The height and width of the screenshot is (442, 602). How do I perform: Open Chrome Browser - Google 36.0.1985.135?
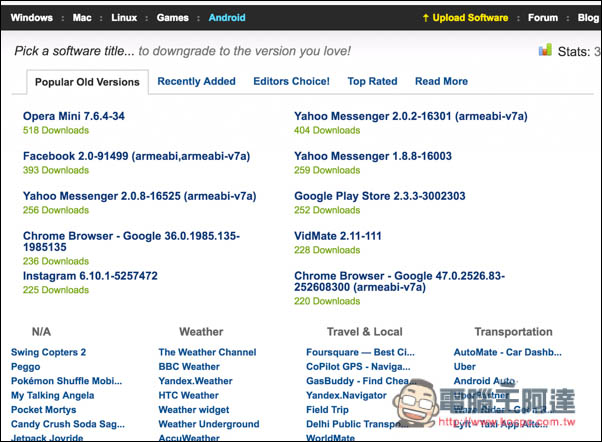click(x=131, y=241)
